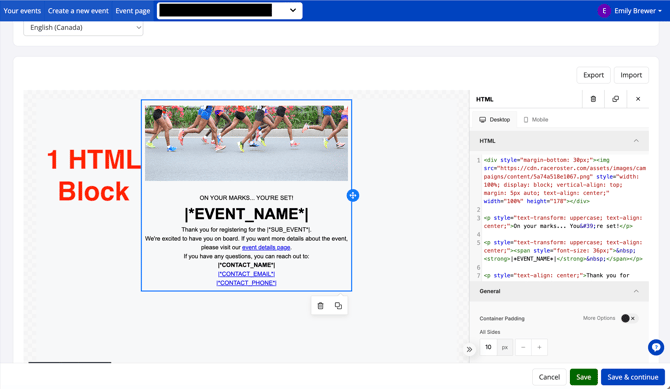Viewport: 670px width, 389px height.
Task: Open the Event page link
Action: tap(133, 11)
